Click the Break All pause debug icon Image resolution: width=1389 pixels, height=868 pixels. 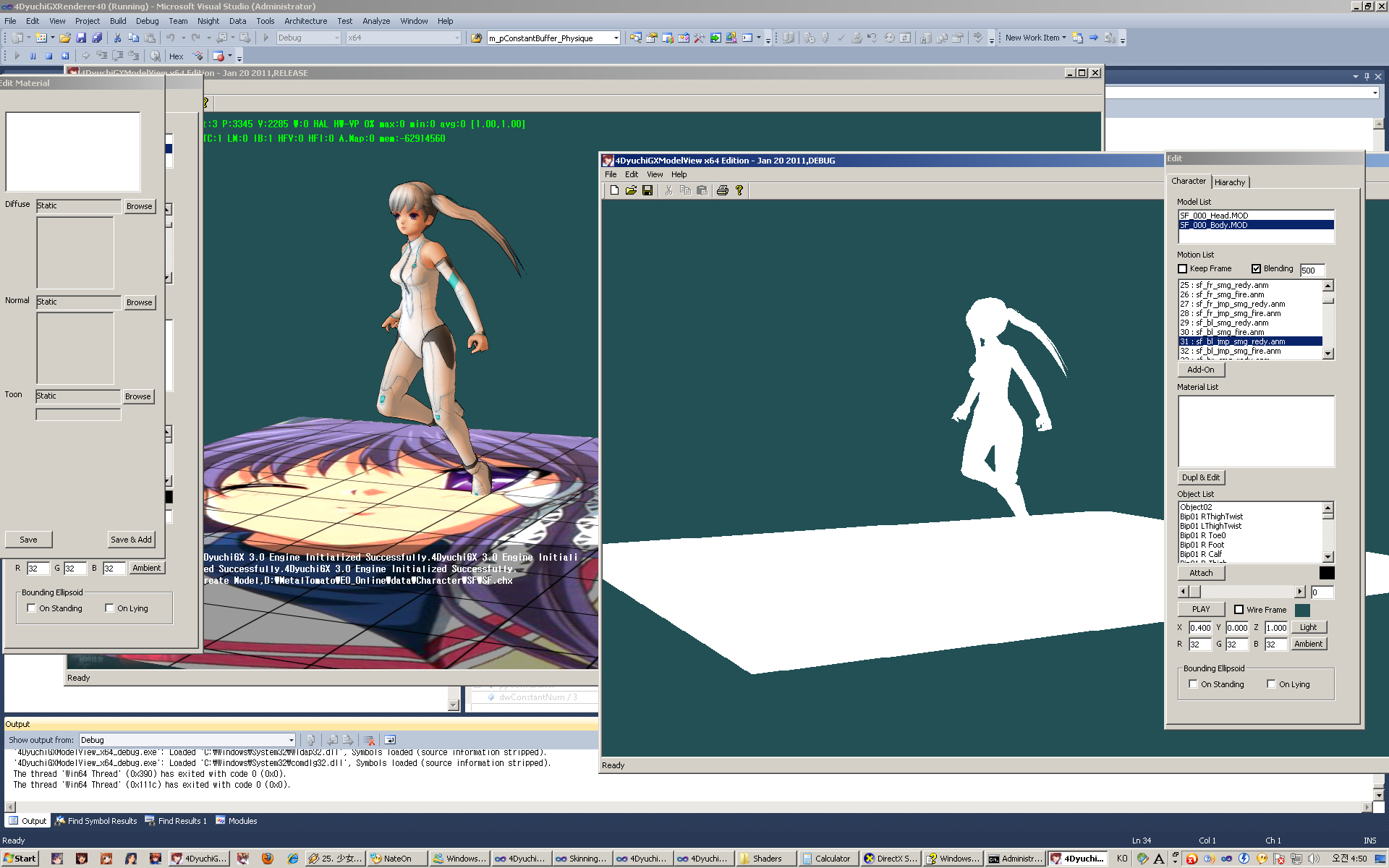pos(33,56)
